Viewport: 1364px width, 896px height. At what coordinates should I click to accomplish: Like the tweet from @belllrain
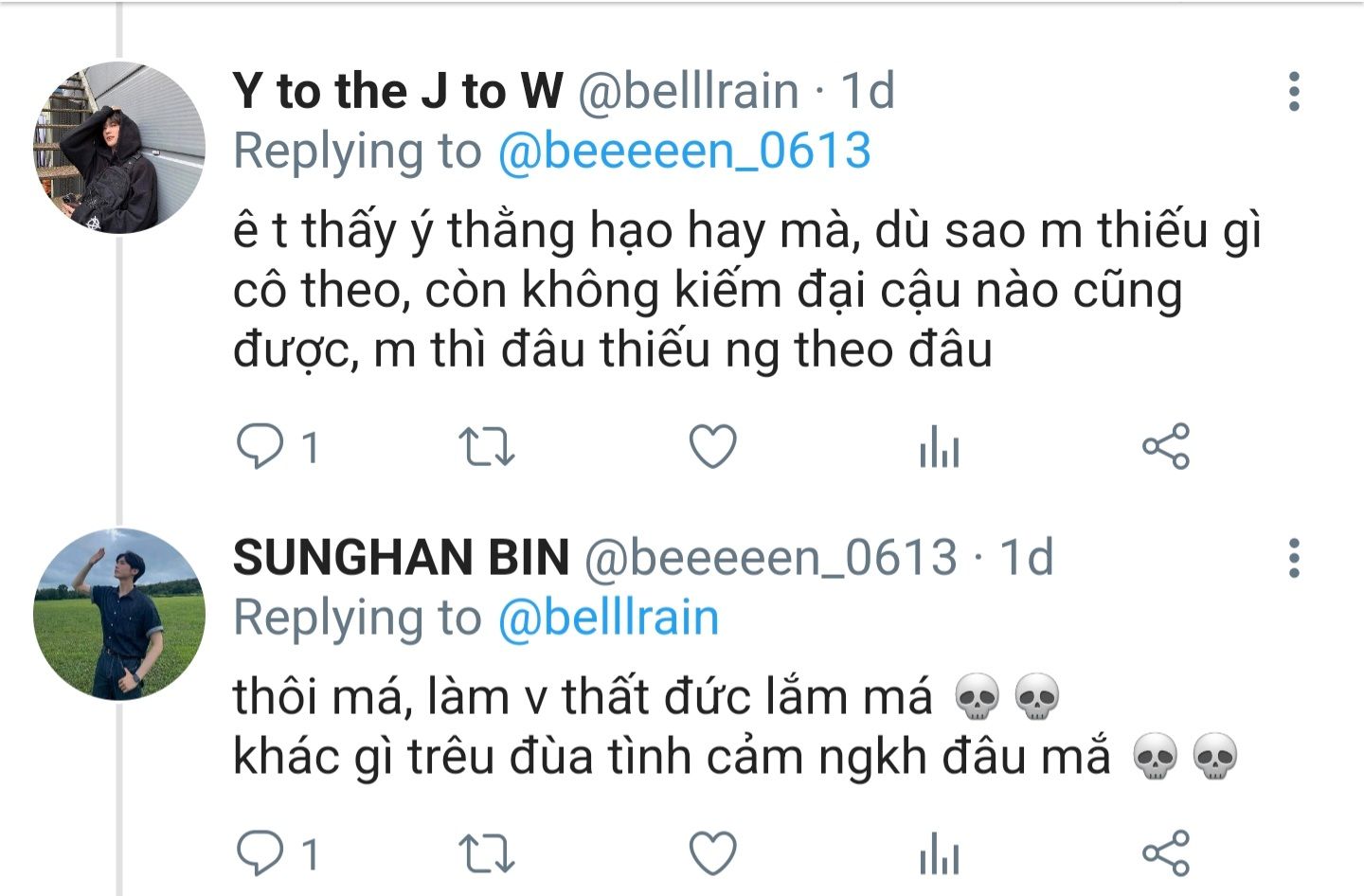pyautogui.click(x=712, y=446)
